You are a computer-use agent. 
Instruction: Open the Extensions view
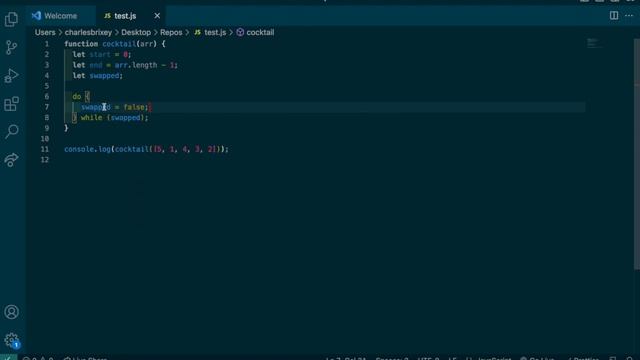(11, 104)
